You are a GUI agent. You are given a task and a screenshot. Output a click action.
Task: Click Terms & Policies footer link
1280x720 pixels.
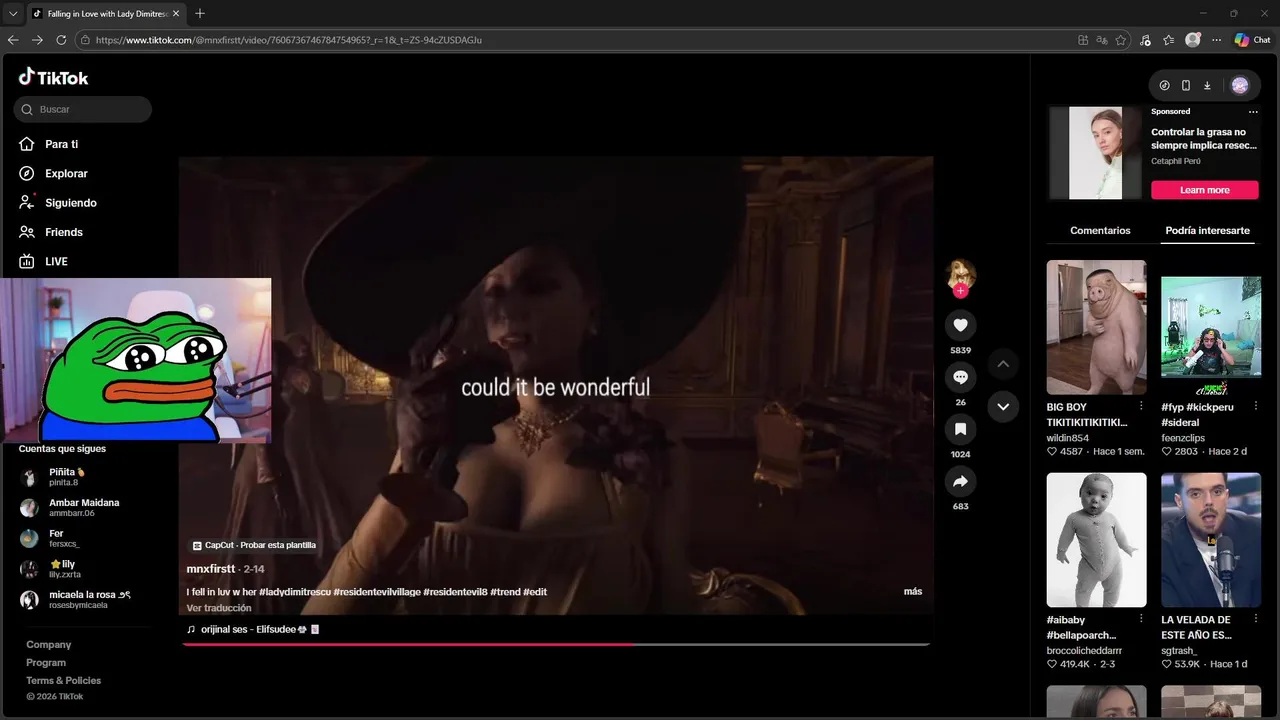point(63,680)
